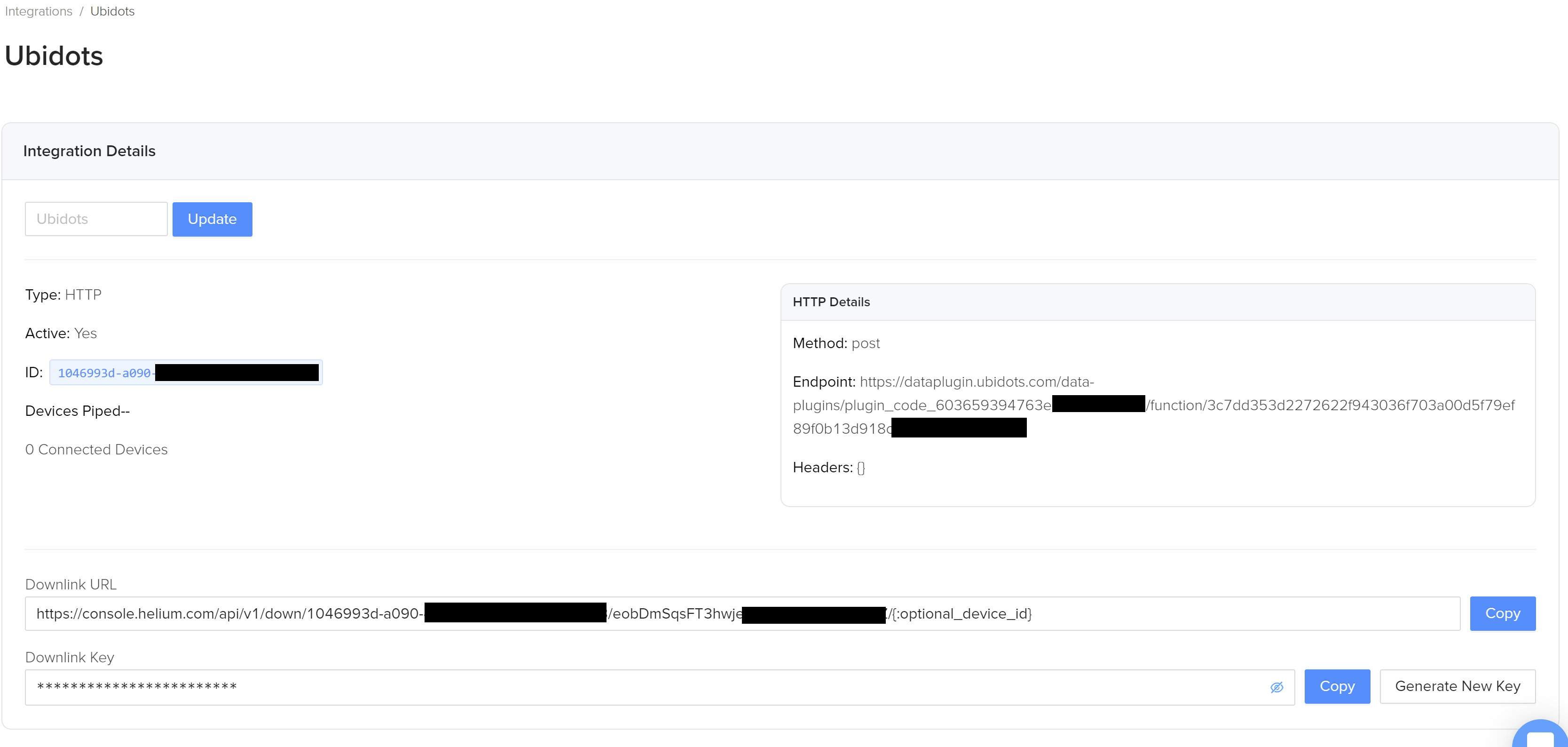Click the HTTP Details panel header
Screen dimensions: 1568x747
831,302
